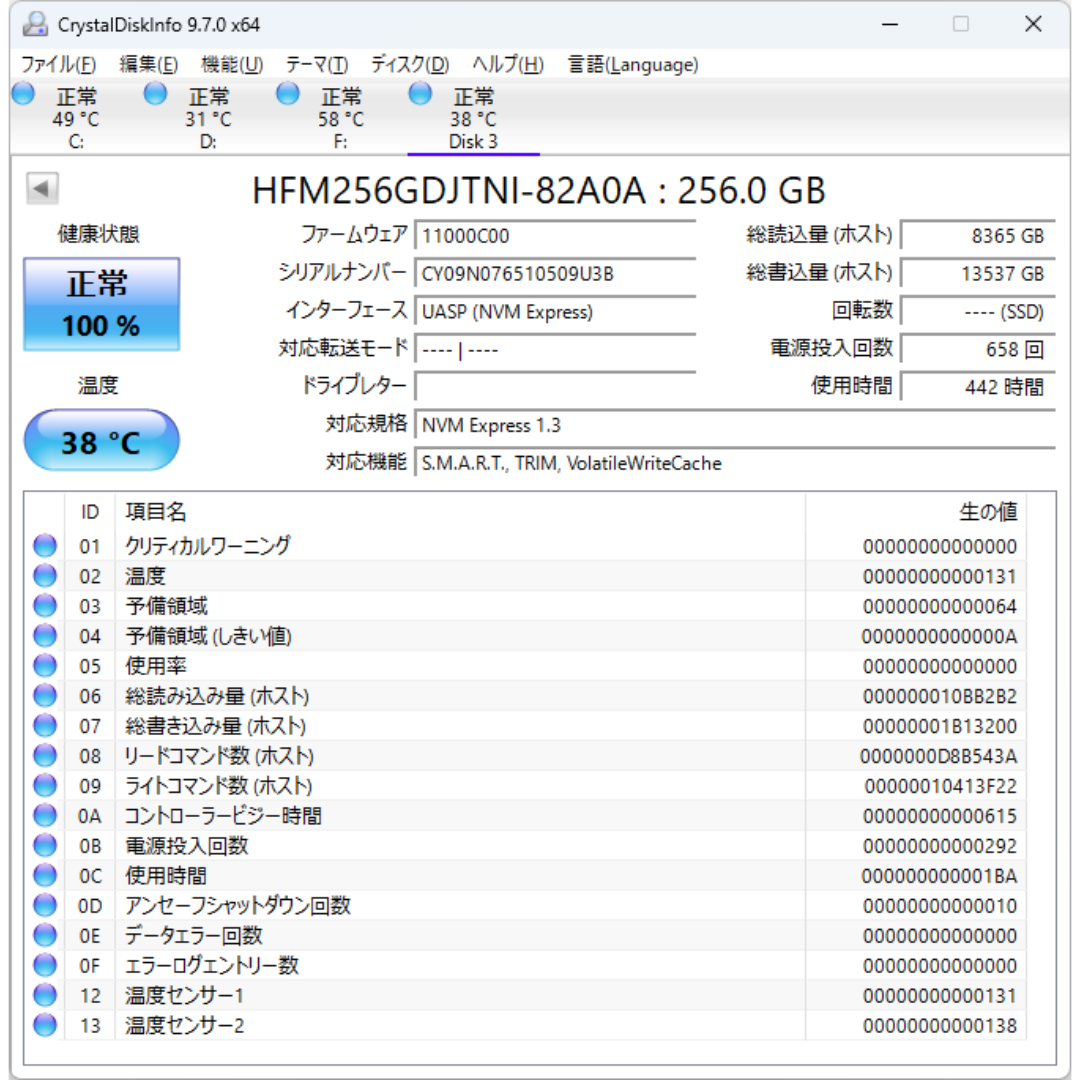Viewport: 1080px width, 1080px height.
Task: Click status orb of row 13 温度センサー2
Action: click(x=45, y=1025)
